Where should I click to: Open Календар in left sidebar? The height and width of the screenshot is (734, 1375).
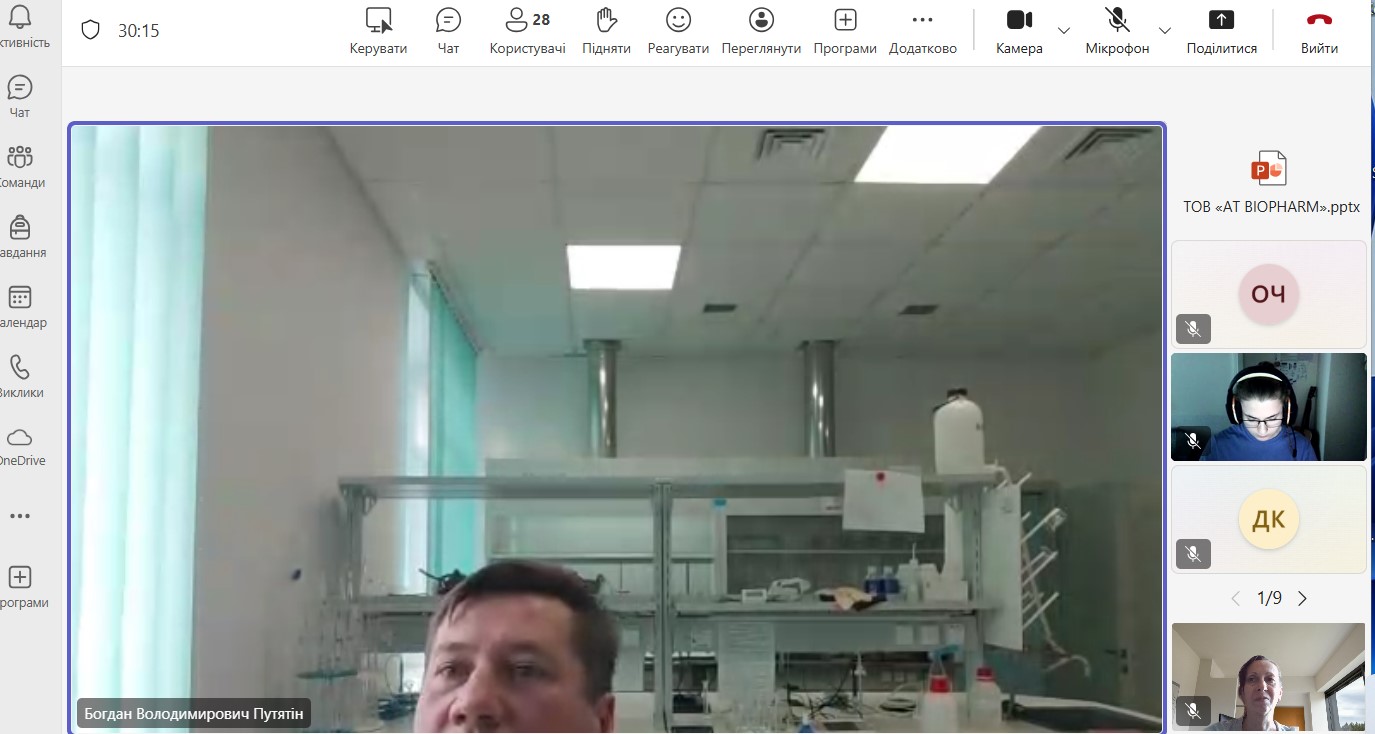[x=20, y=306]
